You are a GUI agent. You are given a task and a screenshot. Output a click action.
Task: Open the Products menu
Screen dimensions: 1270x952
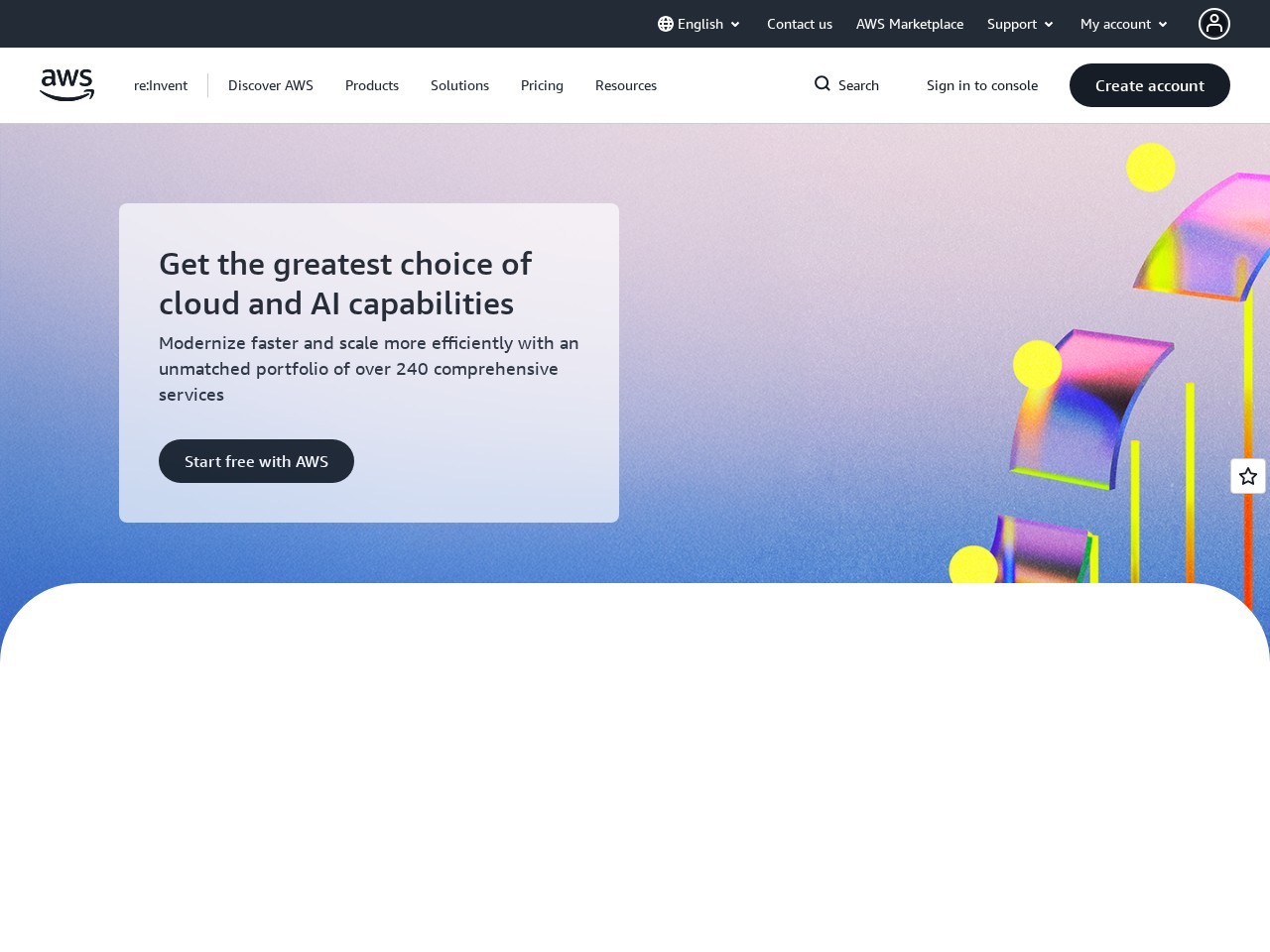[372, 85]
